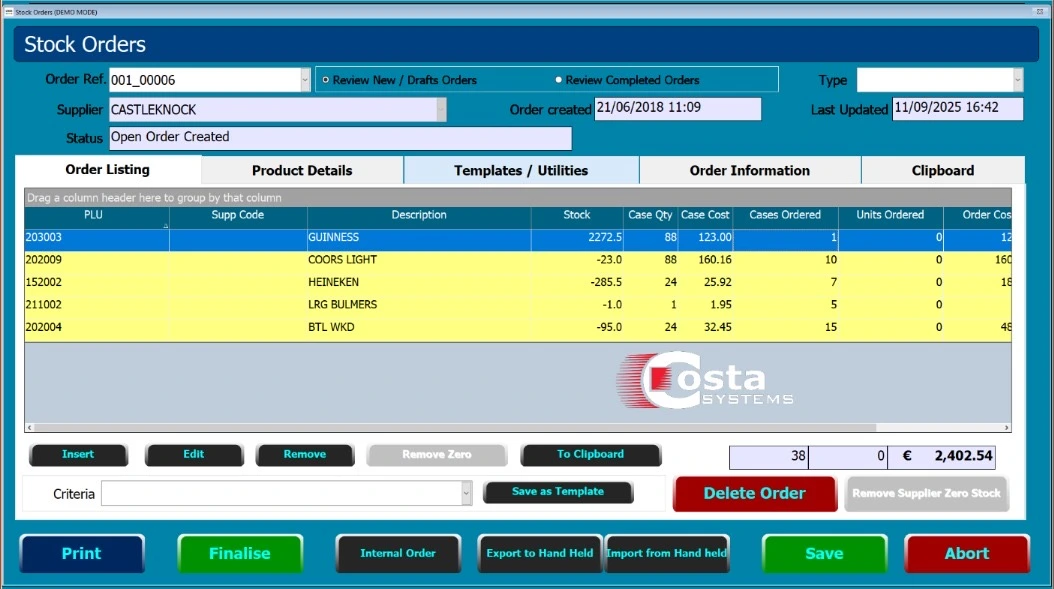Click the red Delete Order button
The image size is (1054, 589).
[x=754, y=493]
